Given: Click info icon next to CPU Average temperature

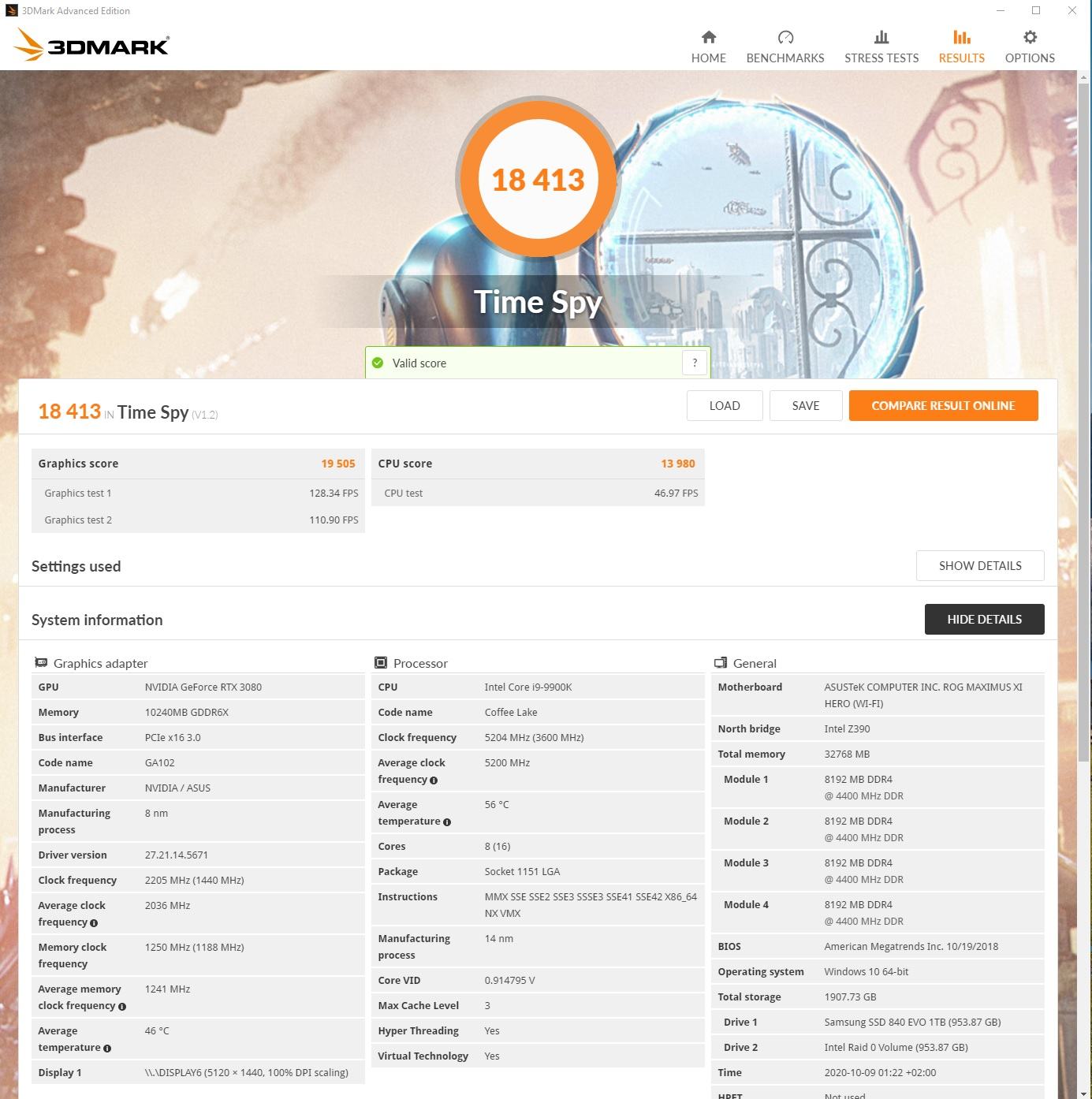Looking at the screenshot, I should (447, 821).
